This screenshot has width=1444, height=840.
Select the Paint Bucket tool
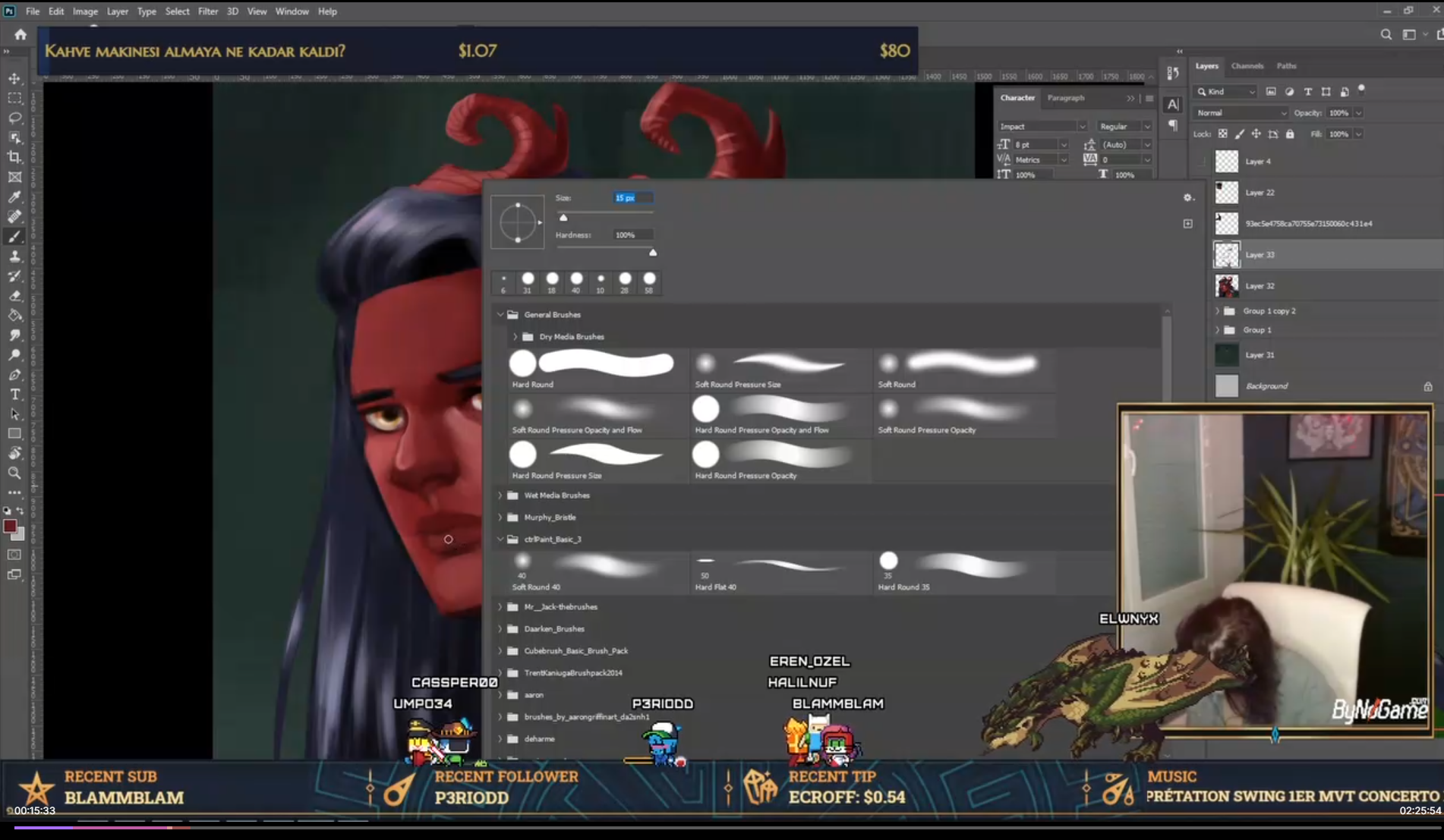click(x=14, y=316)
